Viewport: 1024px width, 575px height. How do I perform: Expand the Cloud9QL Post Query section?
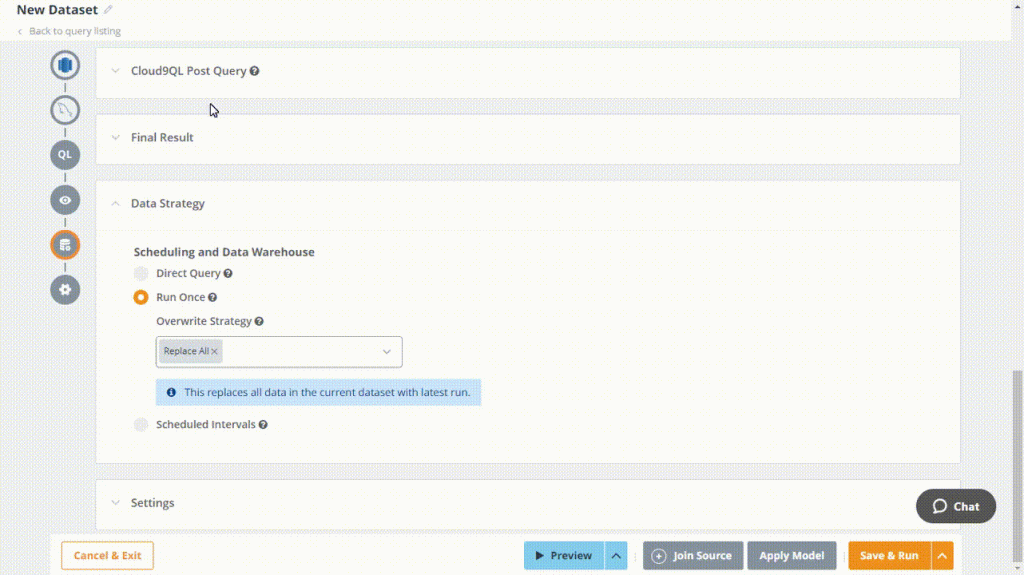[116, 71]
